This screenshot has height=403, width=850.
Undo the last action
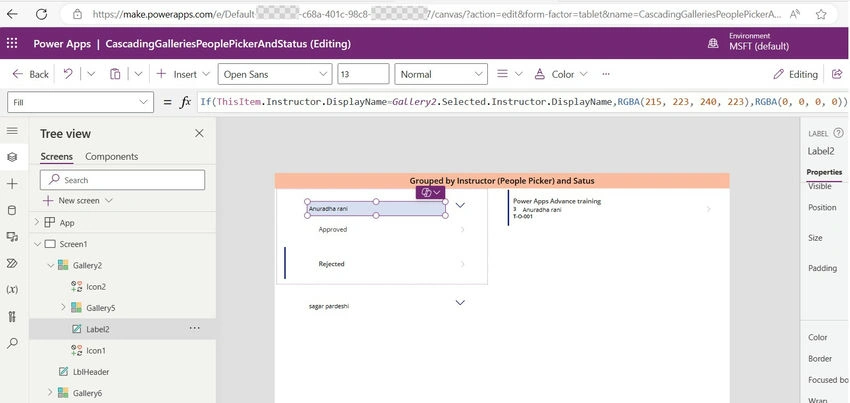pyautogui.click(x=68, y=74)
